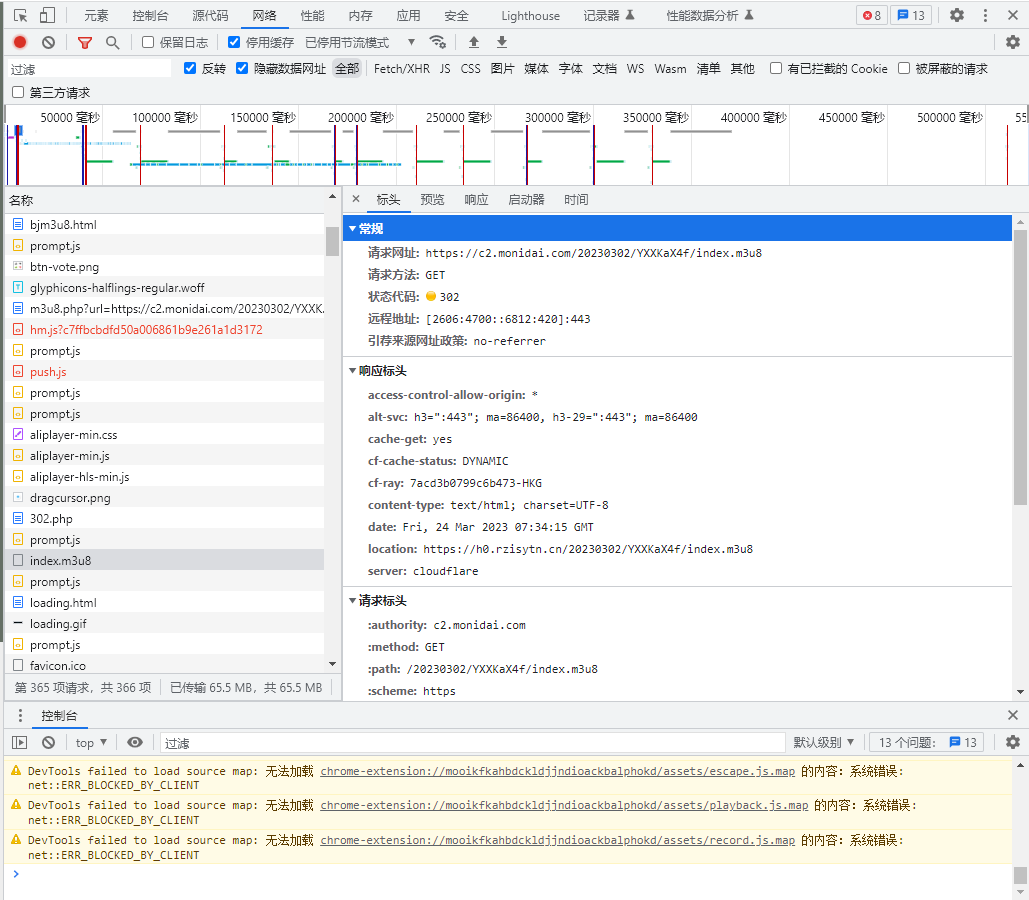Uncheck the 隐藏数据网址 checkbox
The height and width of the screenshot is (900, 1029).
242,68
